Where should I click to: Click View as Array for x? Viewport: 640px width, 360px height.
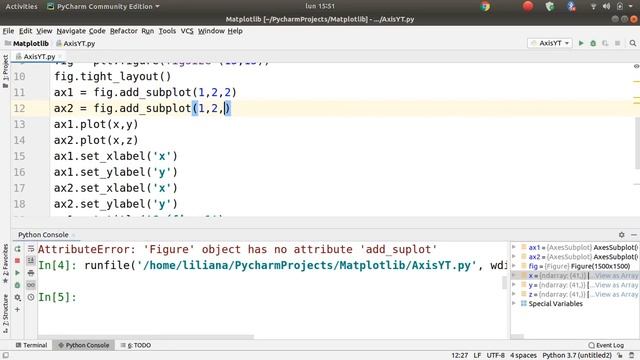pyautogui.click(x=617, y=276)
